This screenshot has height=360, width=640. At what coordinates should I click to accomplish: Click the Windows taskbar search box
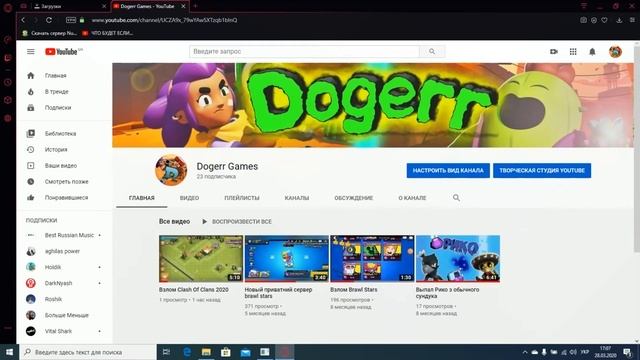click(87, 352)
